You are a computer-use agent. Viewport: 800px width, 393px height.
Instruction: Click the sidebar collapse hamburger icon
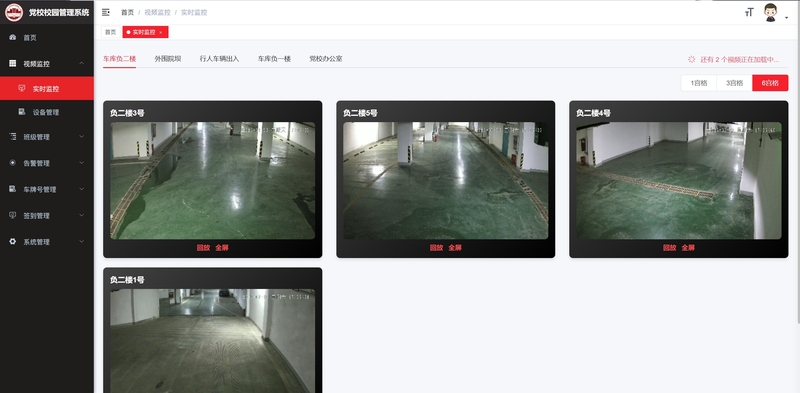tap(106, 12)
